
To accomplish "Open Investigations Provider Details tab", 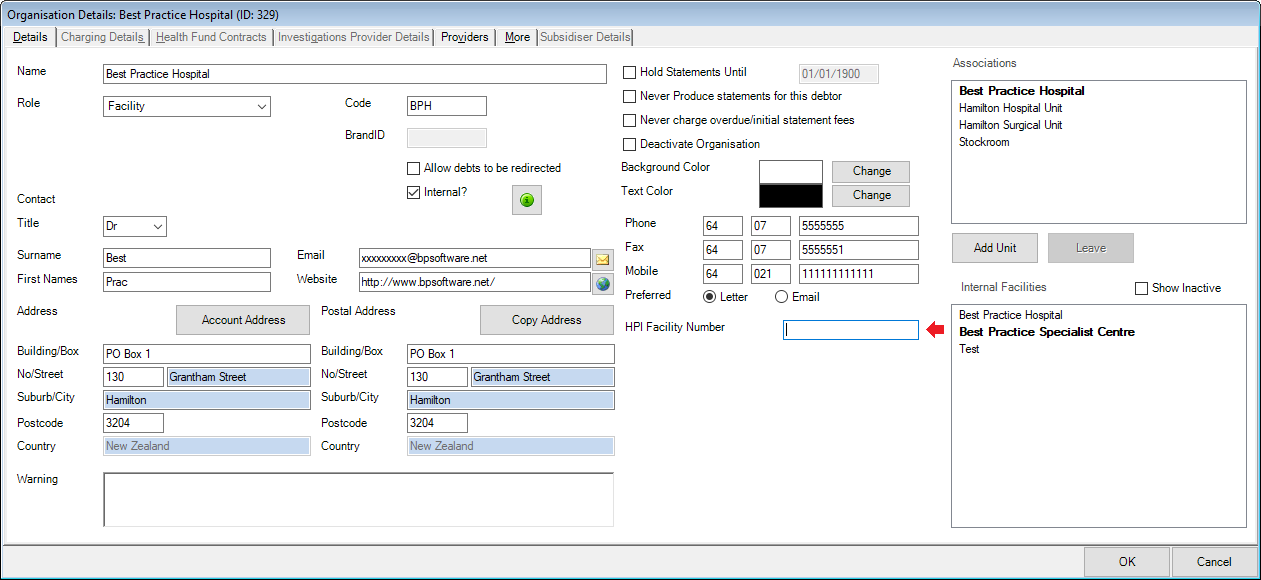I will point(354,37).
